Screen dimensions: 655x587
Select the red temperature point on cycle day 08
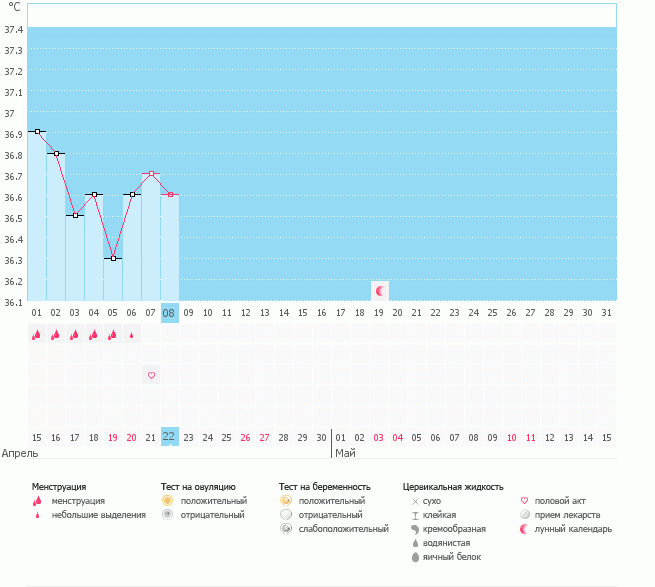[x=170, y=194]
